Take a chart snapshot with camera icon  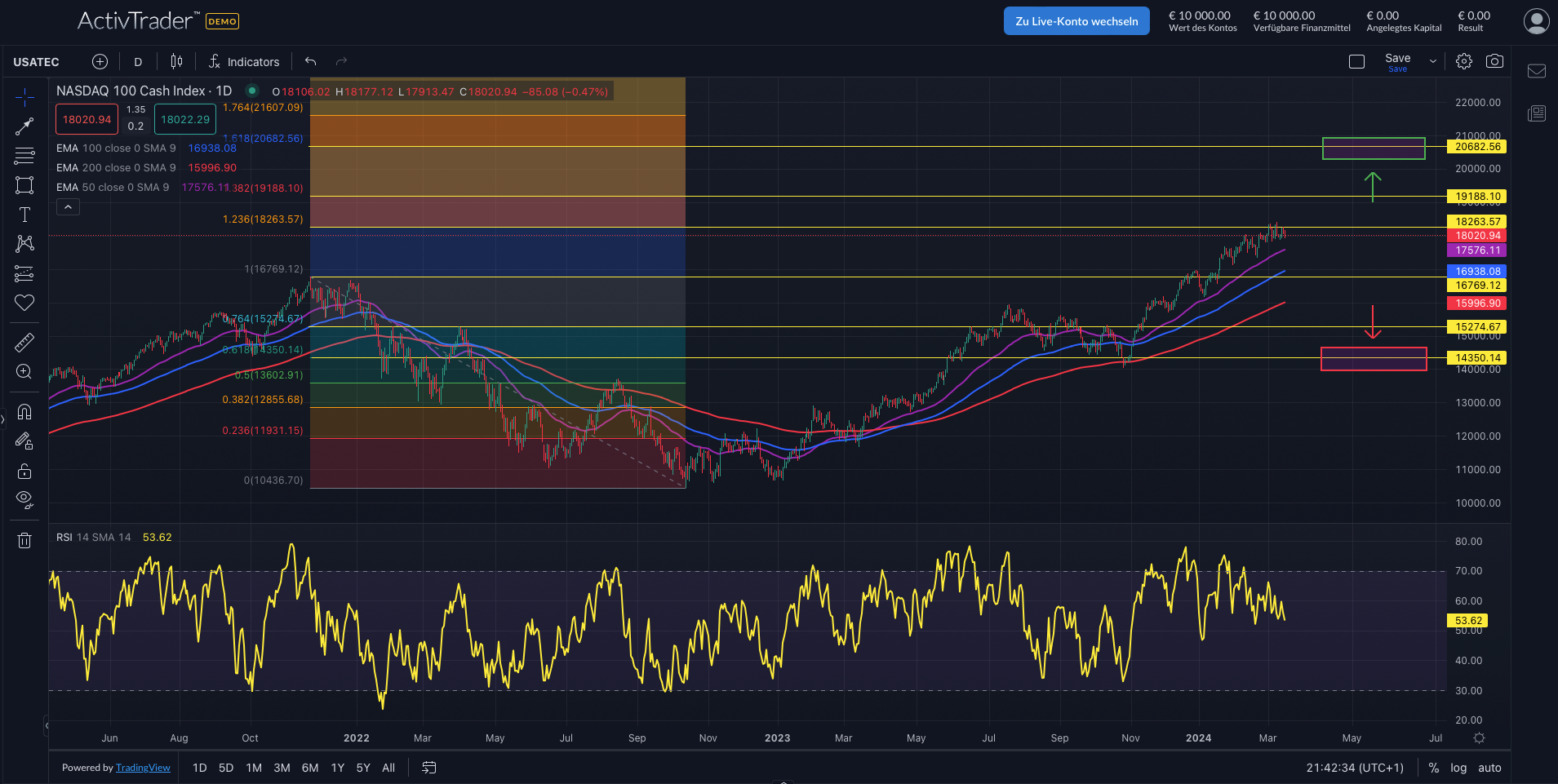(1495, 60)
